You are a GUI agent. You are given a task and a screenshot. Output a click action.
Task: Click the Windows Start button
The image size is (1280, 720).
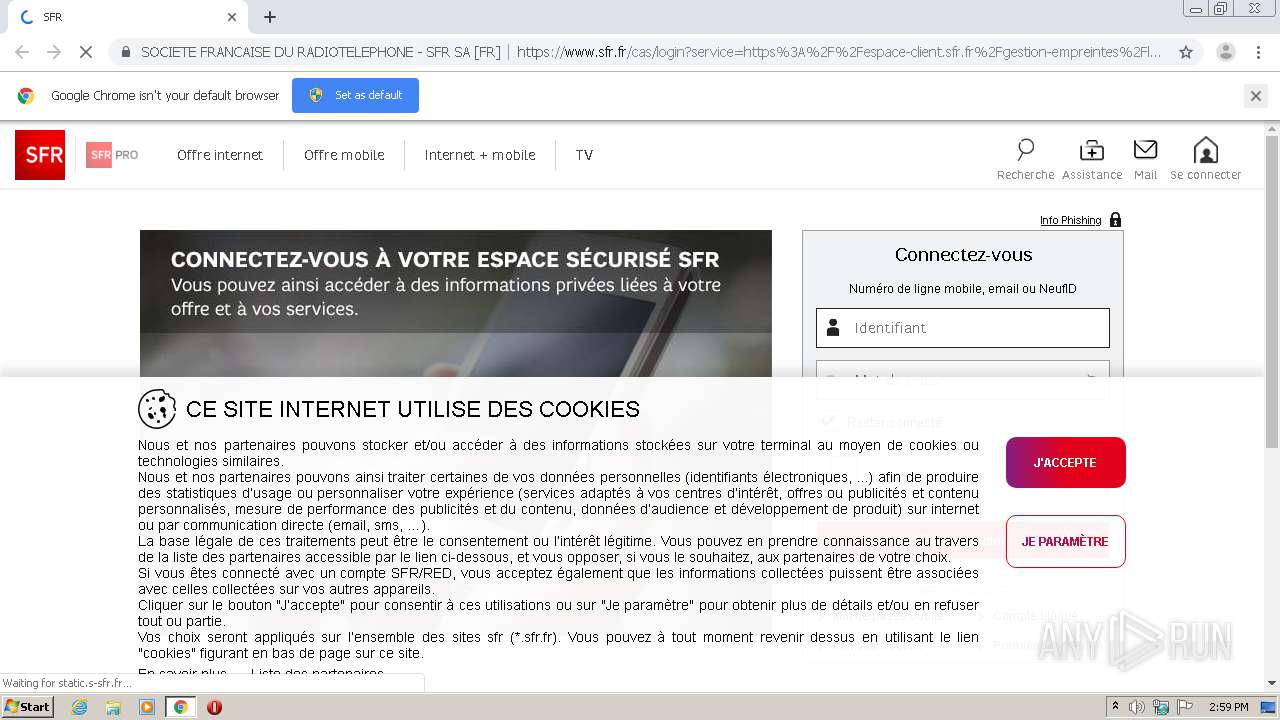click(x=28, y=707)
